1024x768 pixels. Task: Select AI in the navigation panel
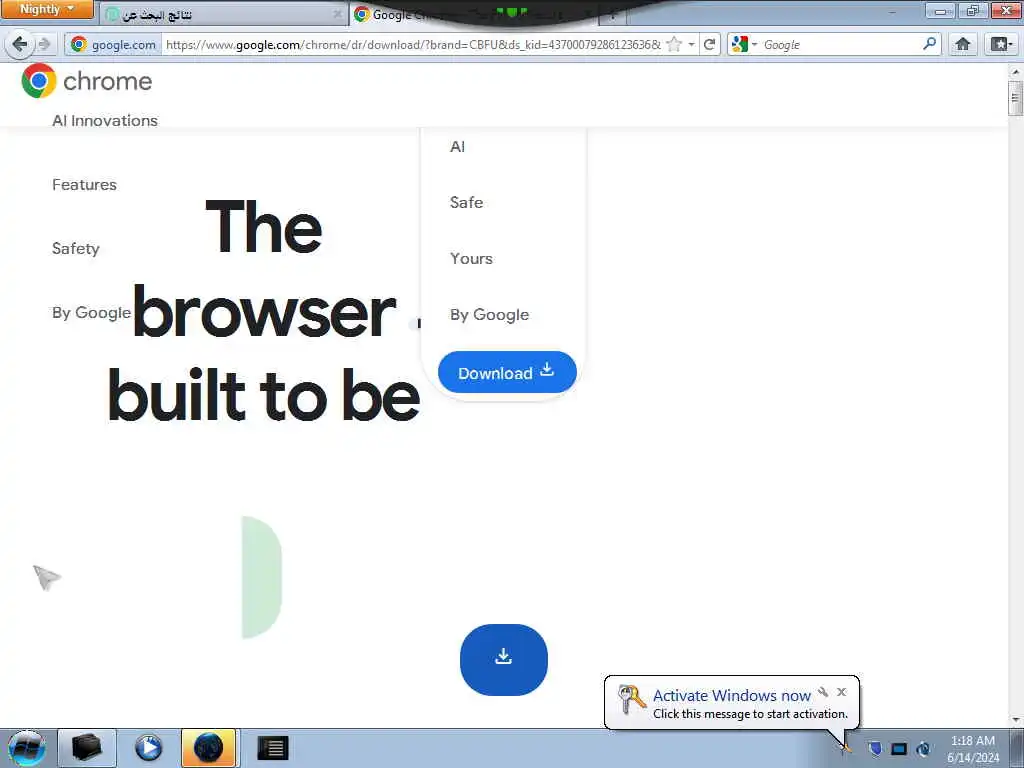coord(457,147)
